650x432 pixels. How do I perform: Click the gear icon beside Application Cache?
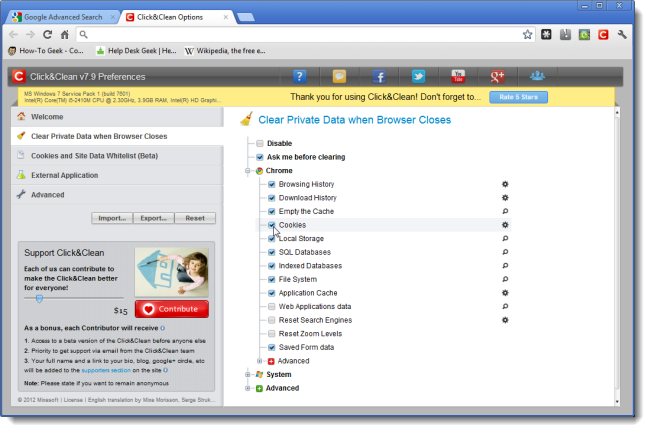click(505, 293)
